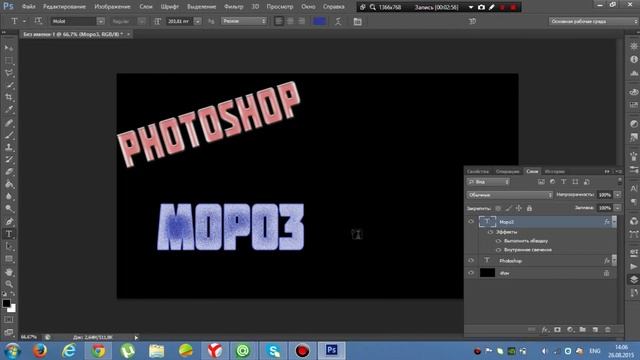The image size is (640, 360).
Task: Select the Dodge tool
Action: pyautogui.click(x=9, y=209)
